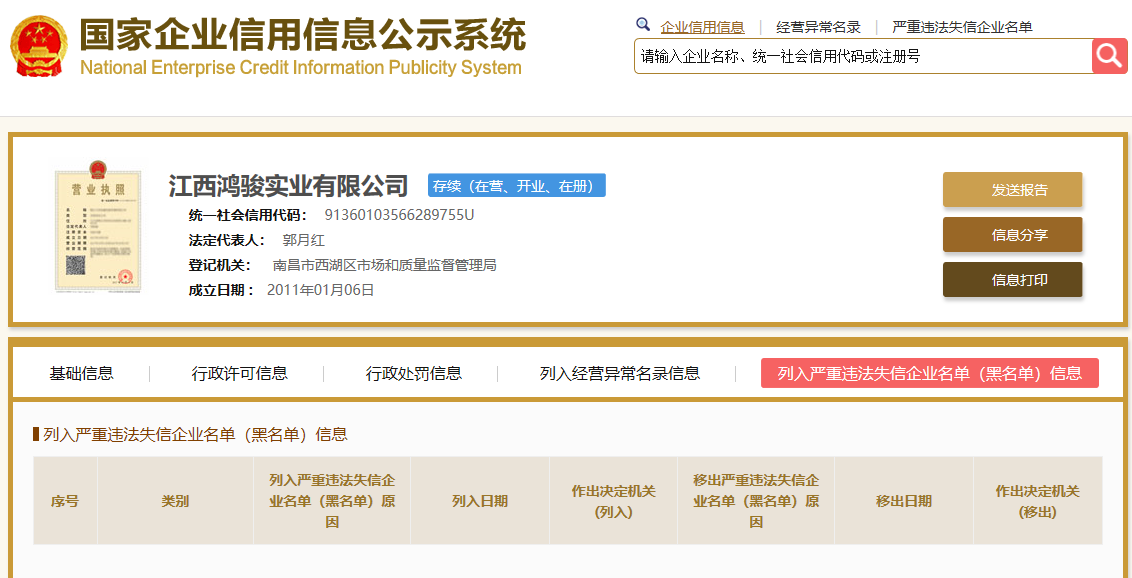
Task: Select the 企业信用信息 search category
Action: coord(702,27)
